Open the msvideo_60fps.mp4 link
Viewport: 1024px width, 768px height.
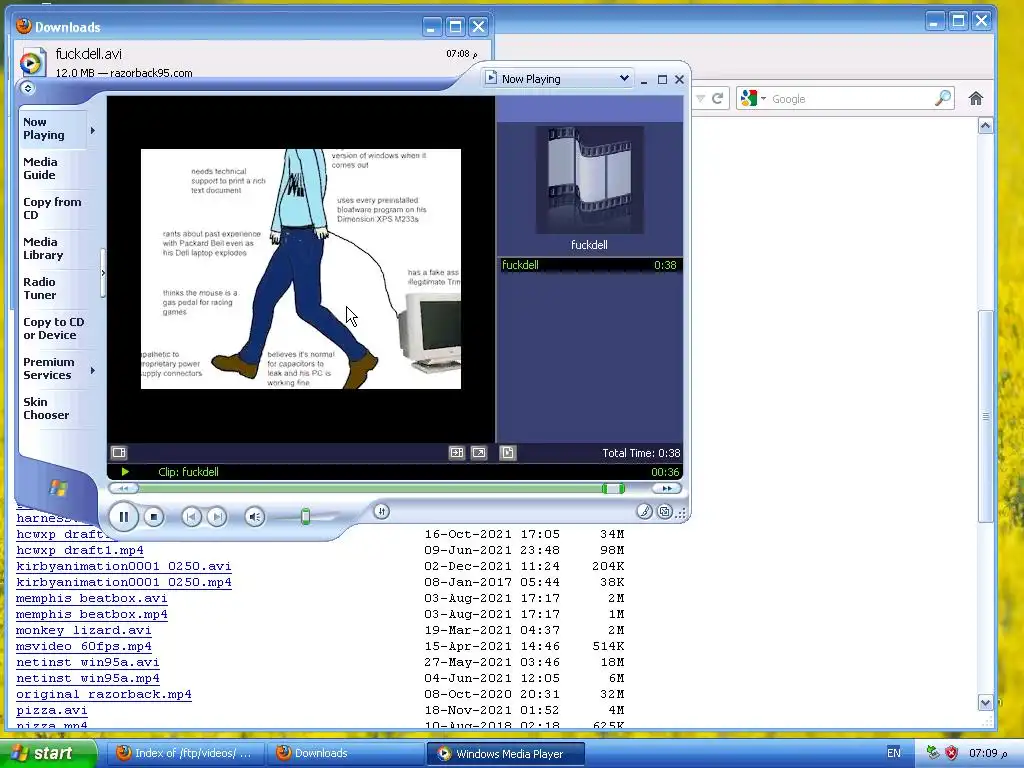[x=84, y=646]
